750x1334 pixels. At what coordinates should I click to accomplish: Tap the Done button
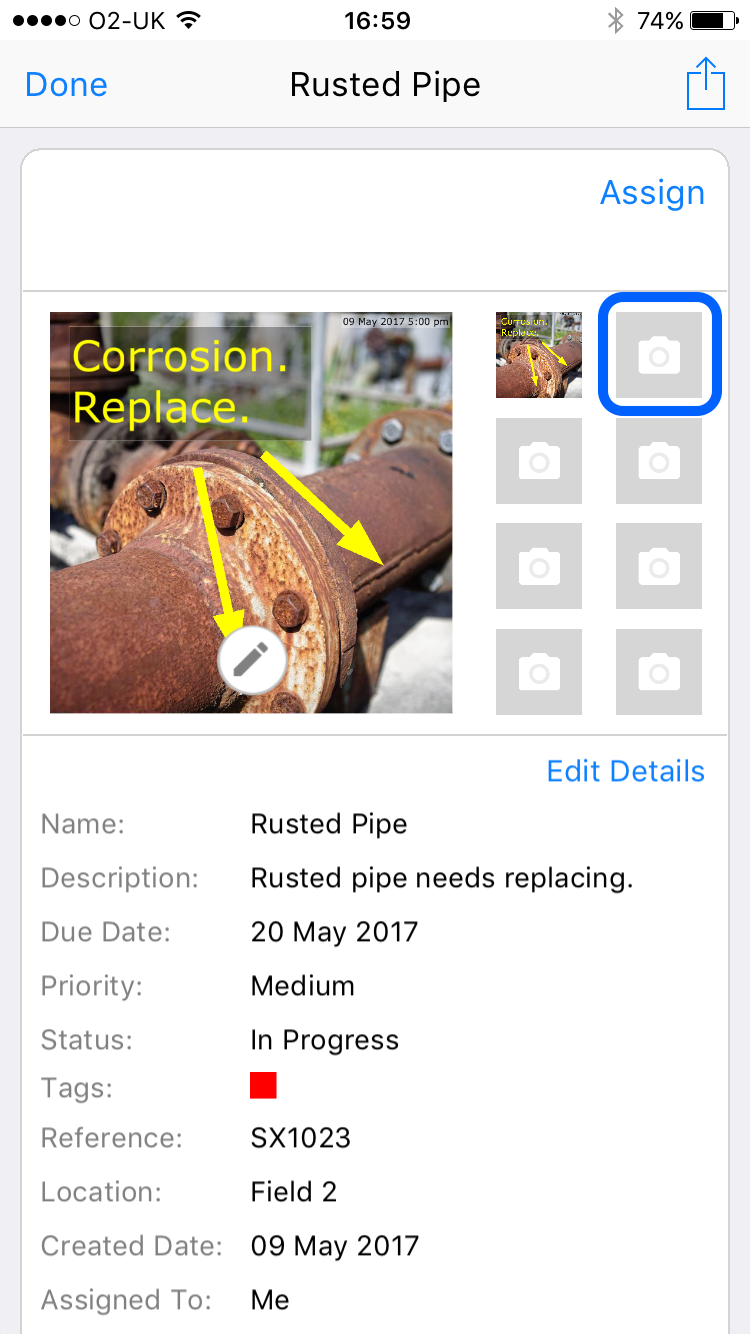click(x=66, y=85)
